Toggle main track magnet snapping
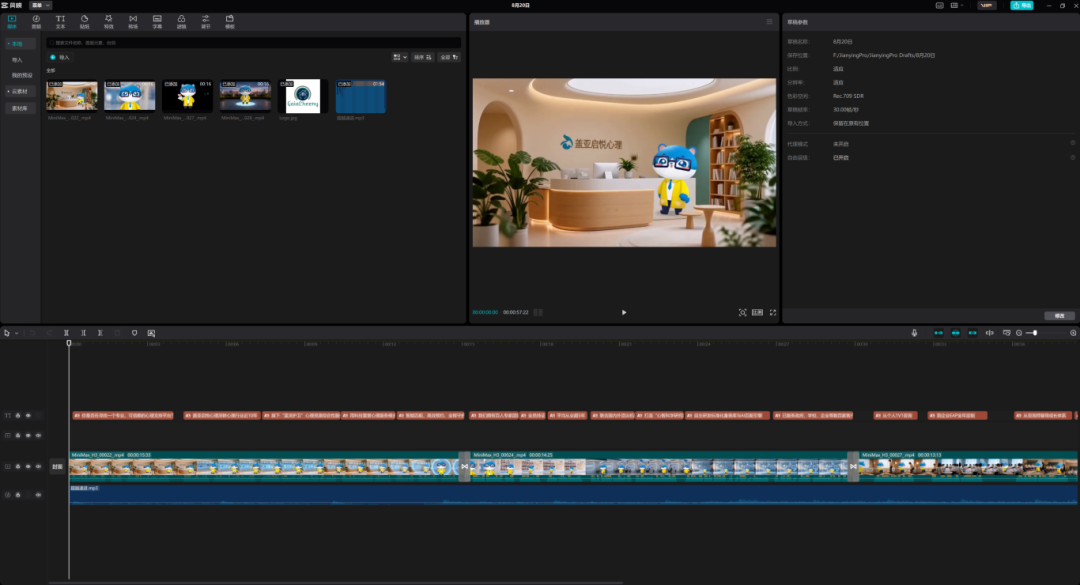1080x585 pixels. tap(938, 333)
